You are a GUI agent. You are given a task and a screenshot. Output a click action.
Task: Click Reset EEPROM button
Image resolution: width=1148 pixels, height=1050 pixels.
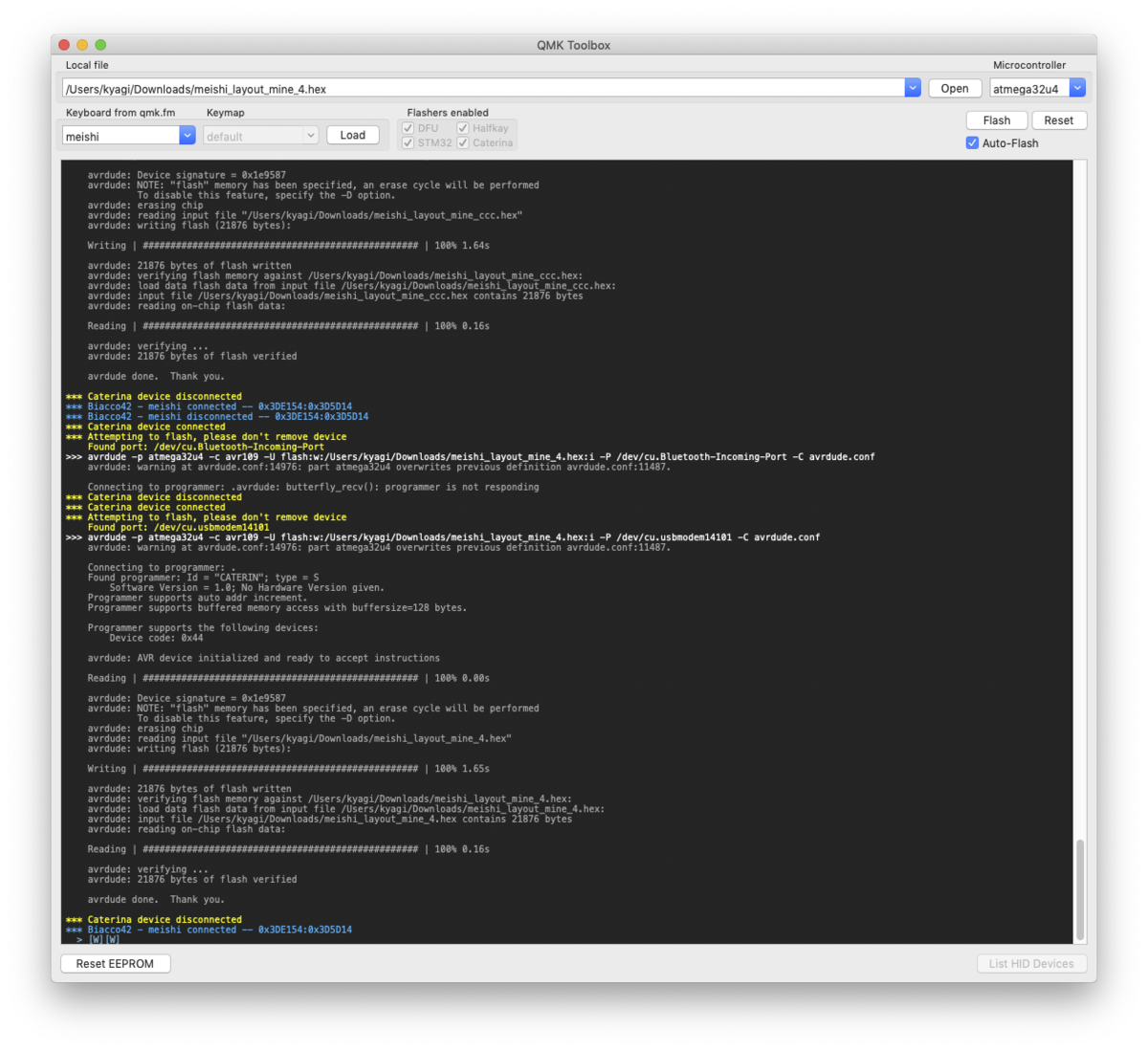[x=115, y=964]
